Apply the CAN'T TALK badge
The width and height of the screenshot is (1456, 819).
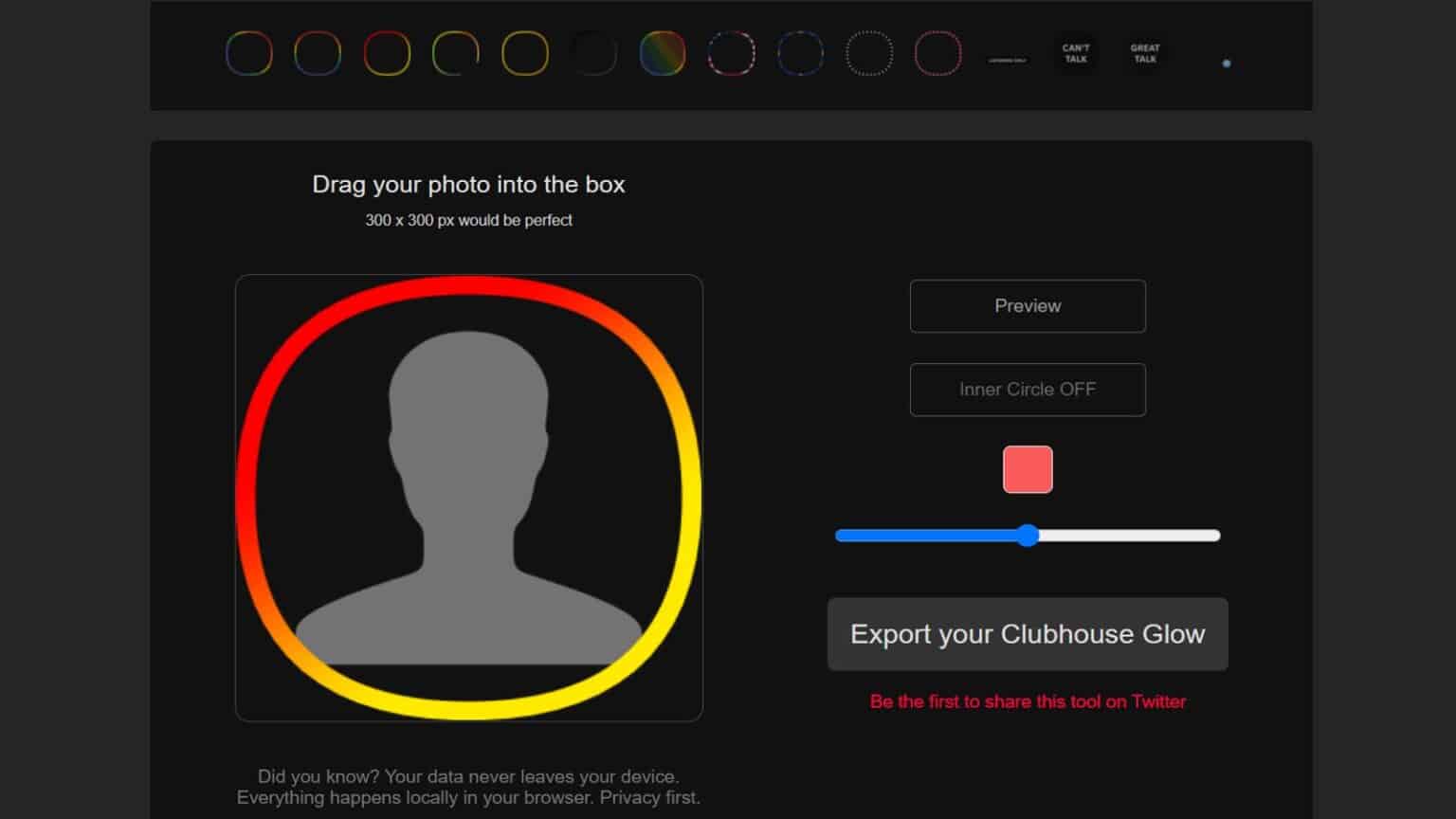tap(1076, 53)
